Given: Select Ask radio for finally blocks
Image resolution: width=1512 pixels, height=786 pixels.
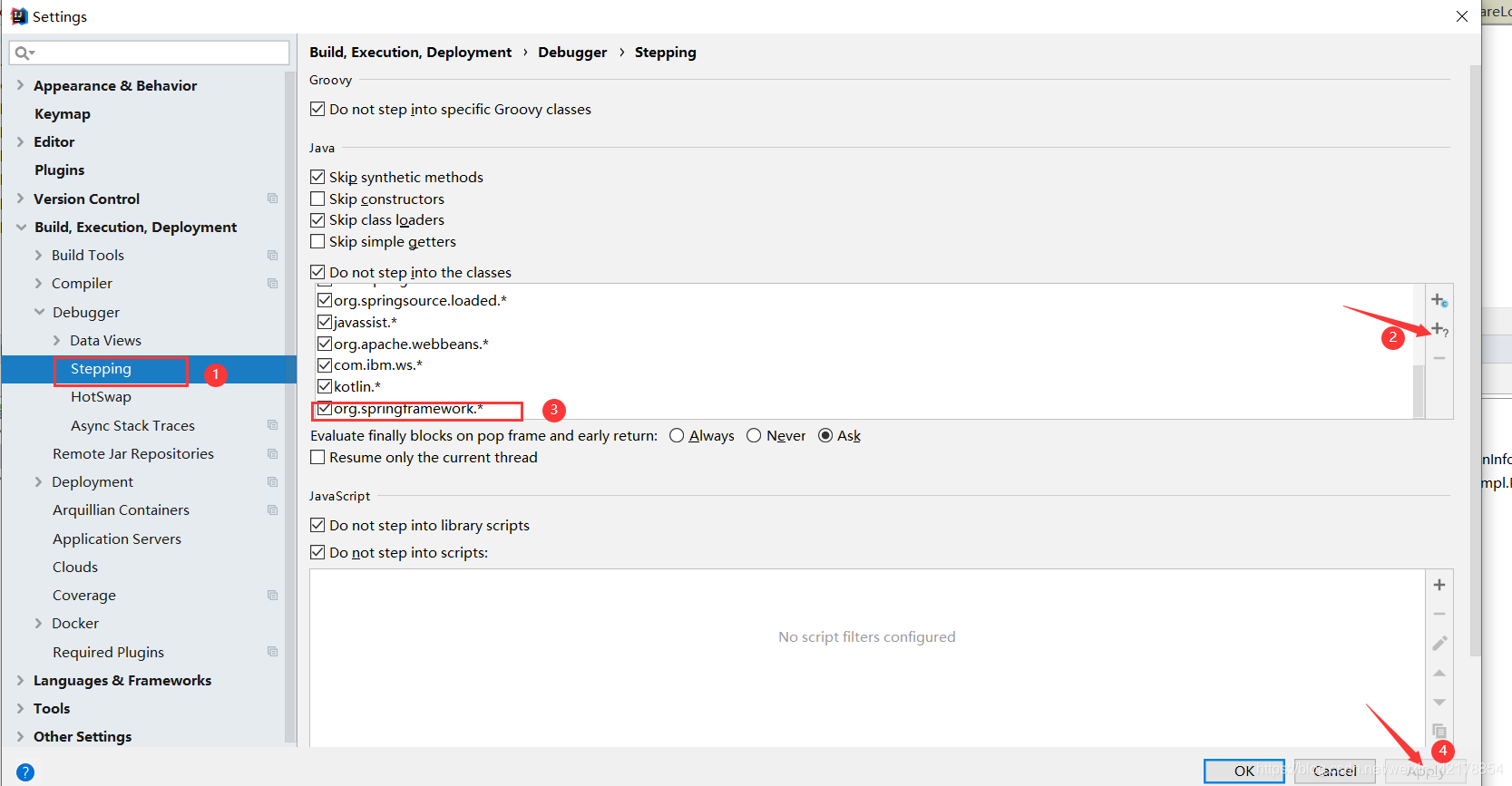Looking at the screenshot, I should [x=825, y=435].
